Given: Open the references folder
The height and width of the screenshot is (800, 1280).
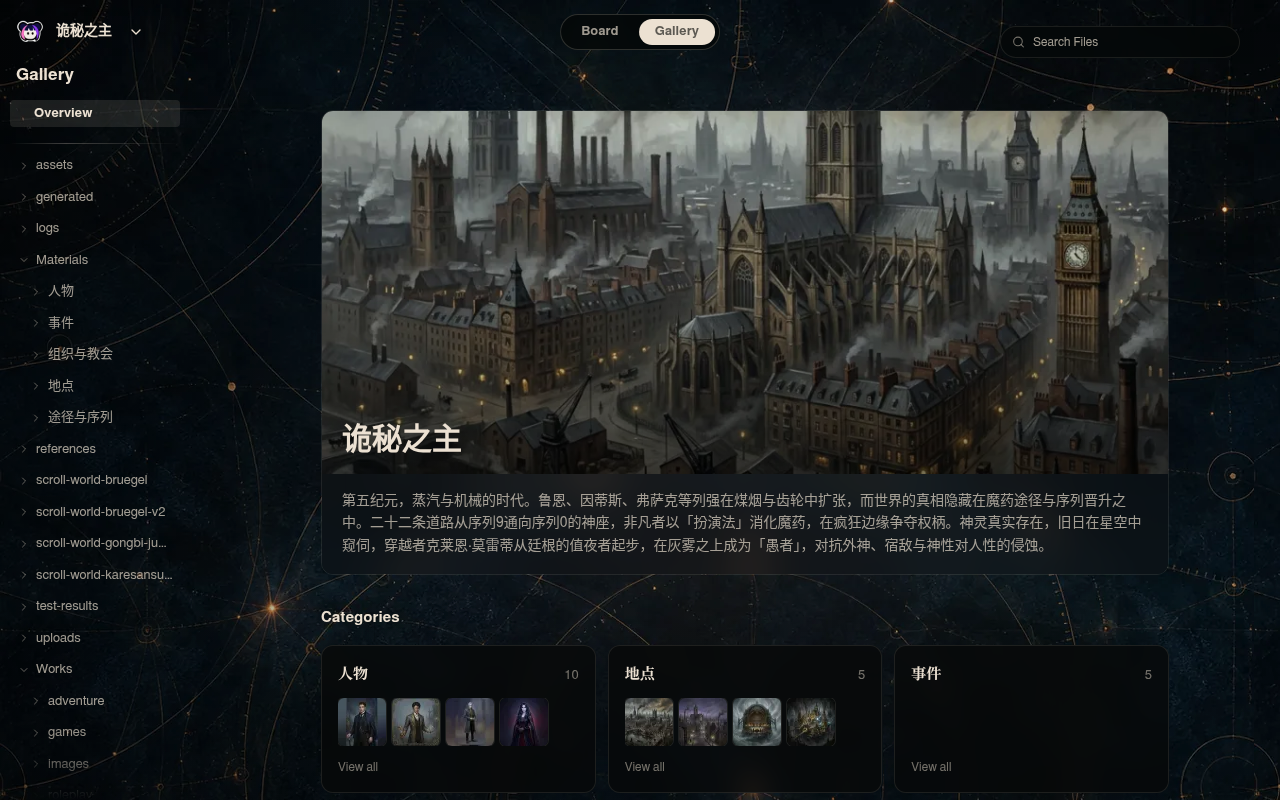Looking at the screenshot, I should click(66, 449).
